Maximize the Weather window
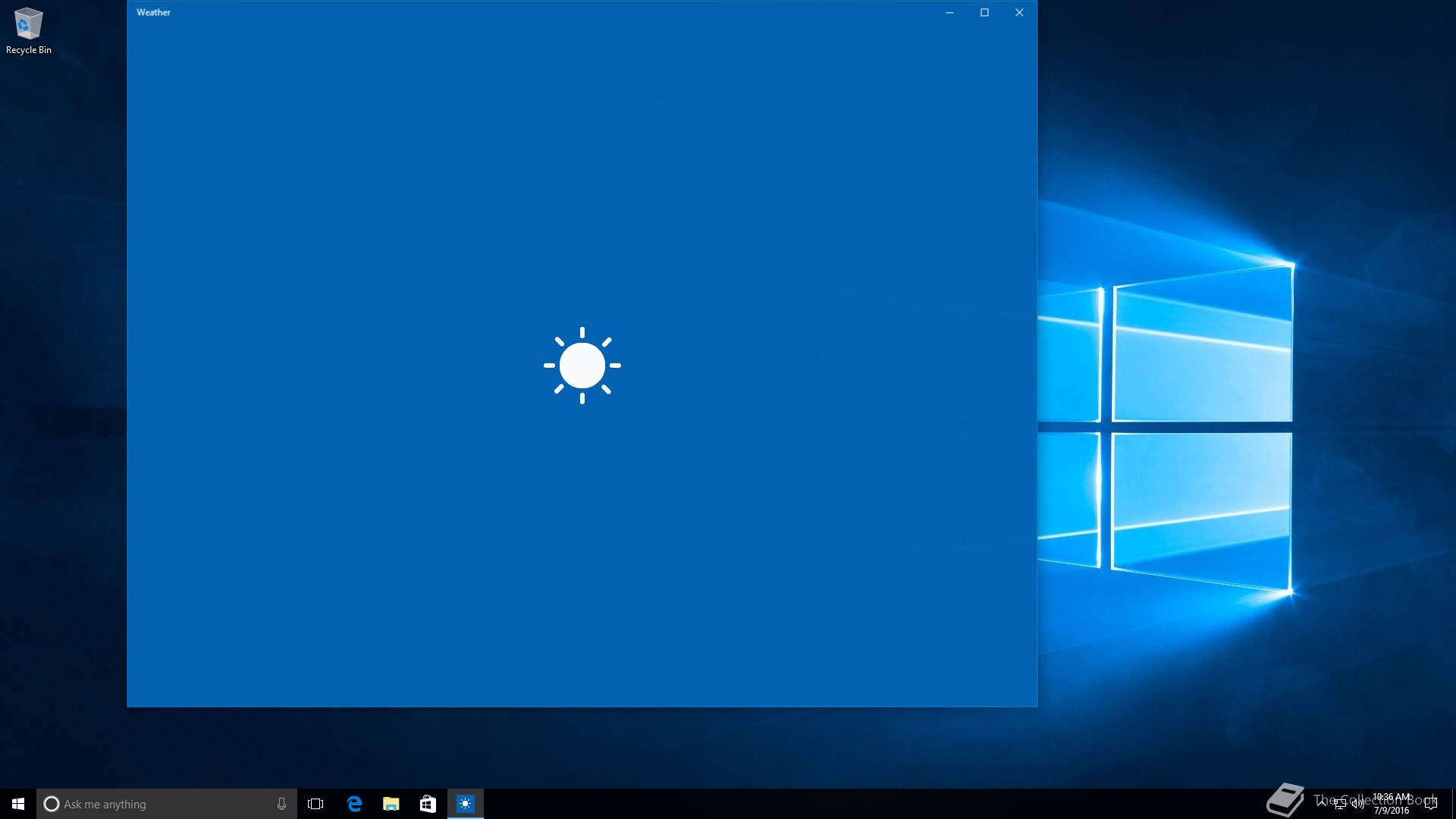This screenshot has width=1456, height=819. [x=984, y=12]
